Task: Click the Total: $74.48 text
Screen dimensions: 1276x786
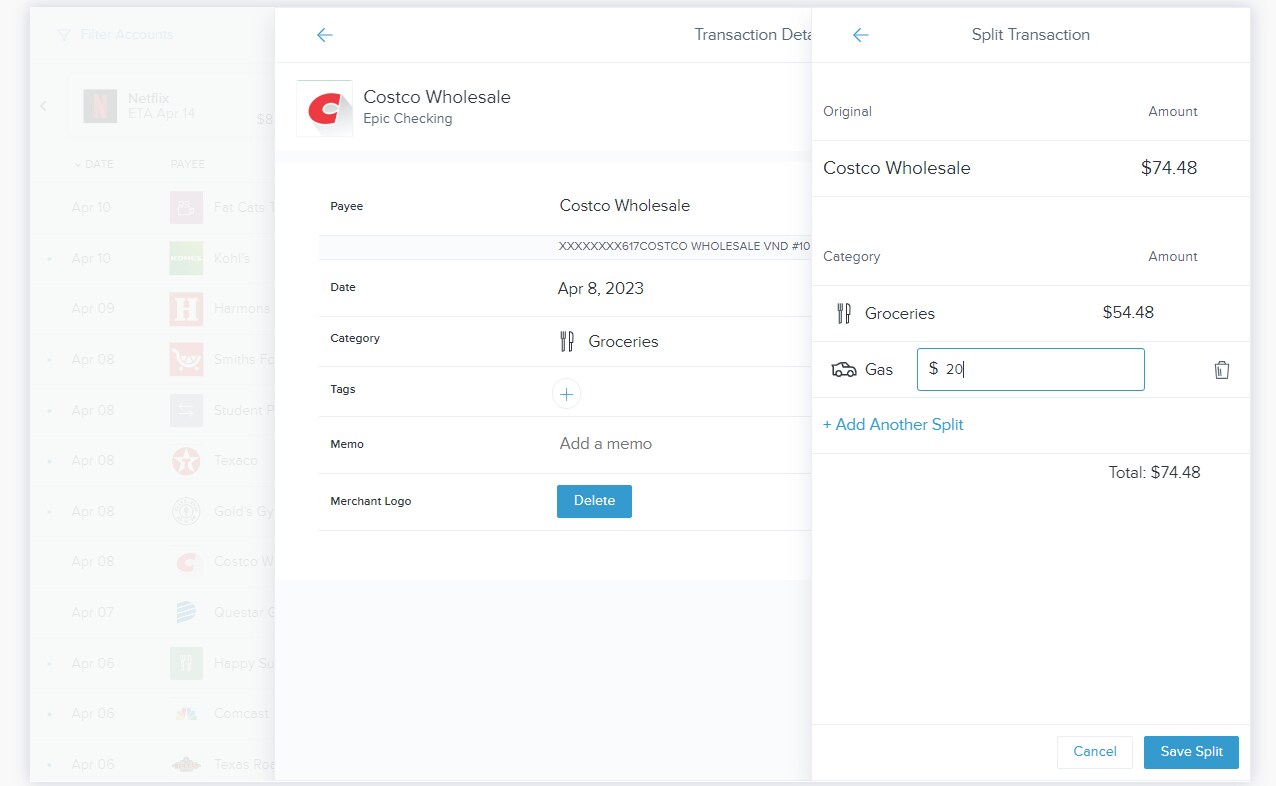Action: tap(1154, 472)
